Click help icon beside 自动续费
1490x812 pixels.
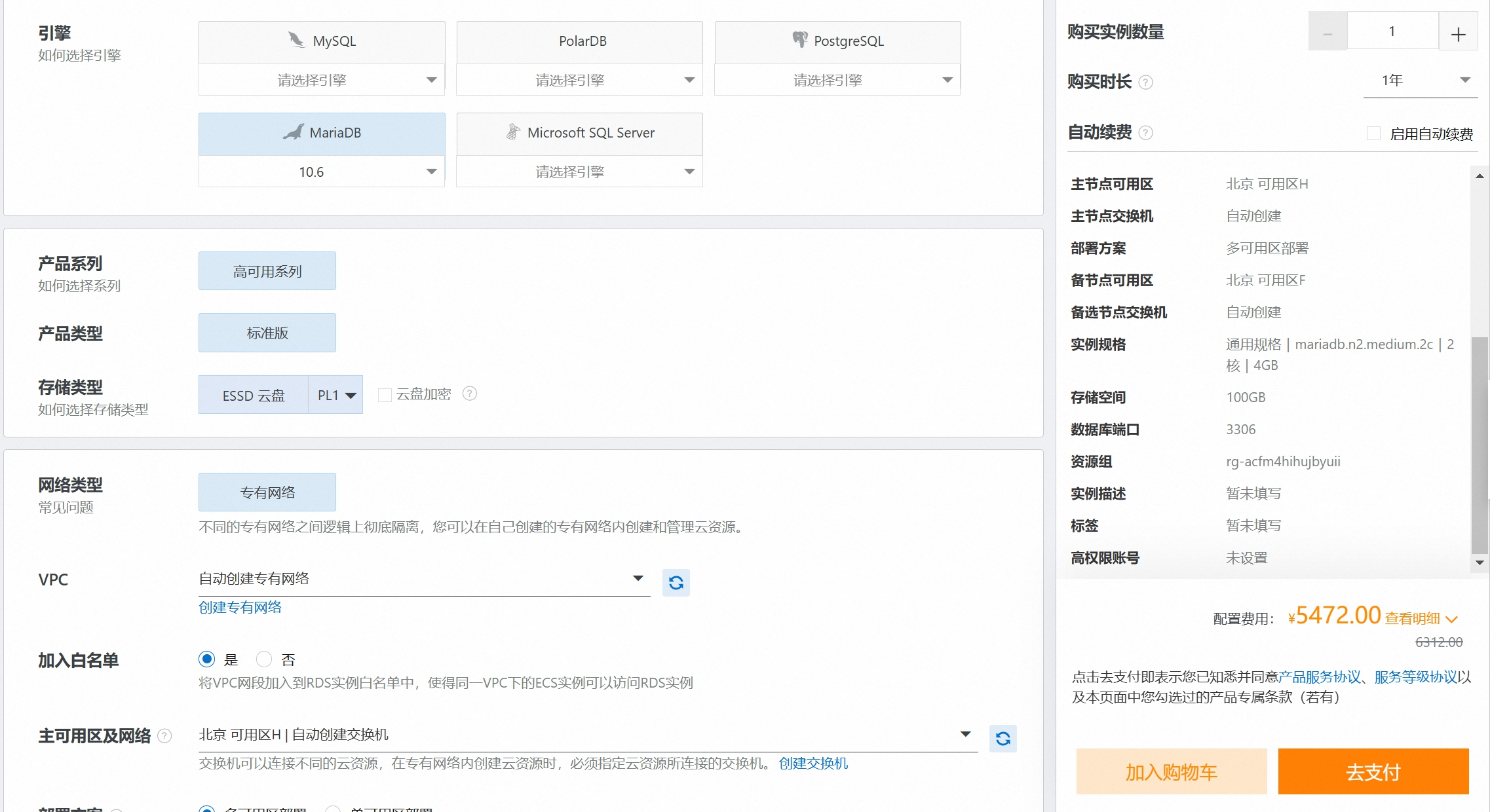[1146, 133]
